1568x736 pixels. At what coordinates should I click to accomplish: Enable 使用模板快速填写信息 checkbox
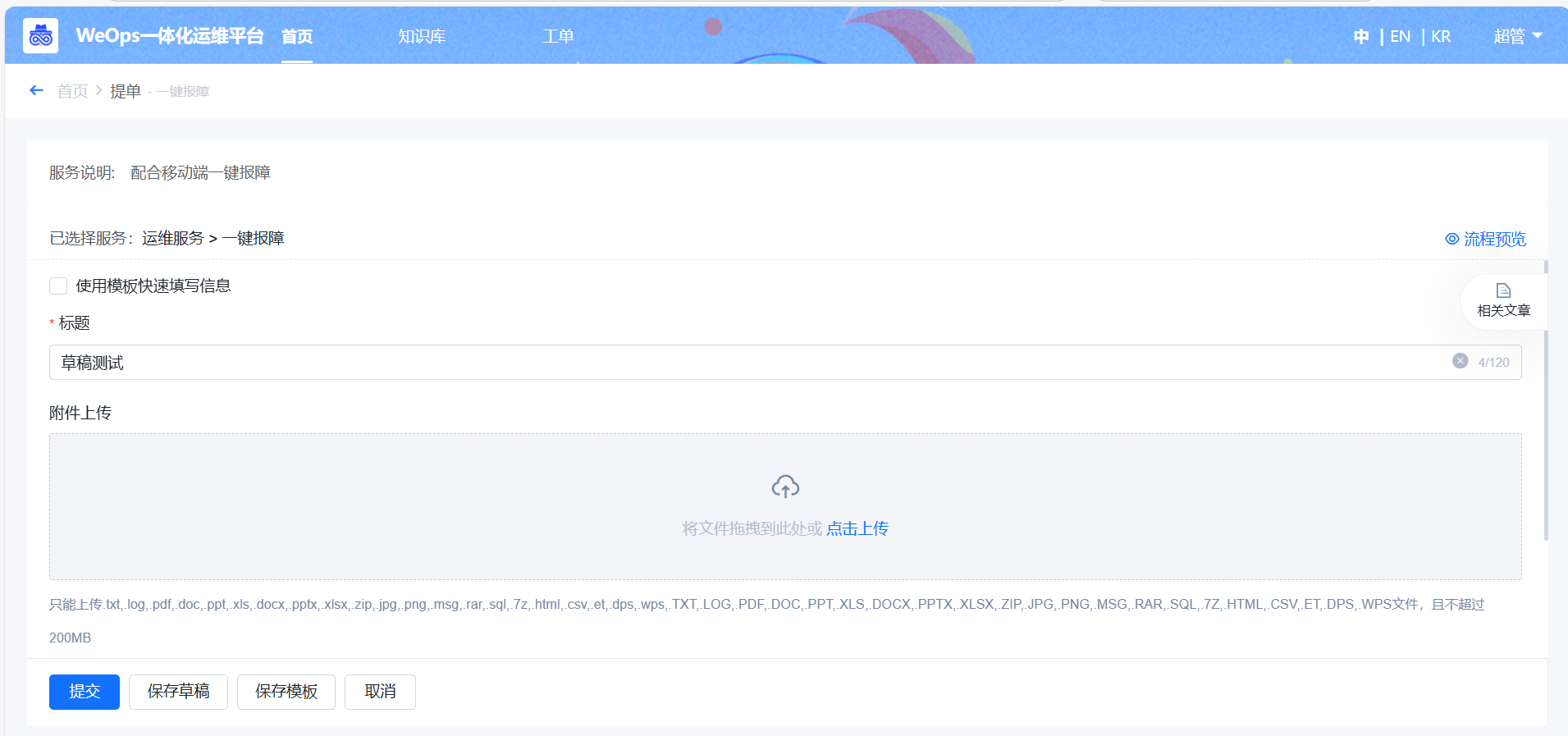(58, 286)
